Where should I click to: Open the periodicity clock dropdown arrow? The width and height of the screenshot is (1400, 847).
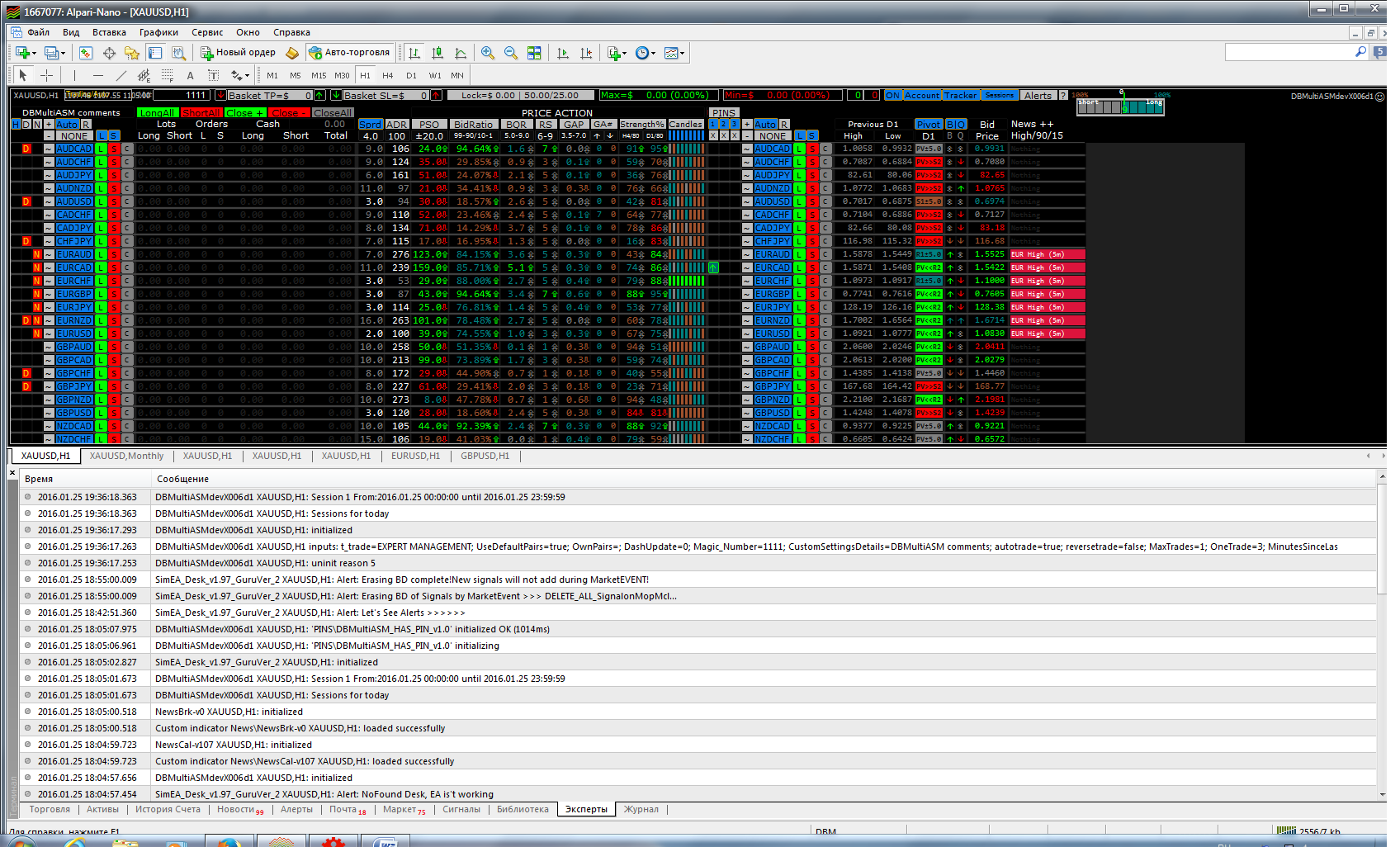tap(654, 53)
